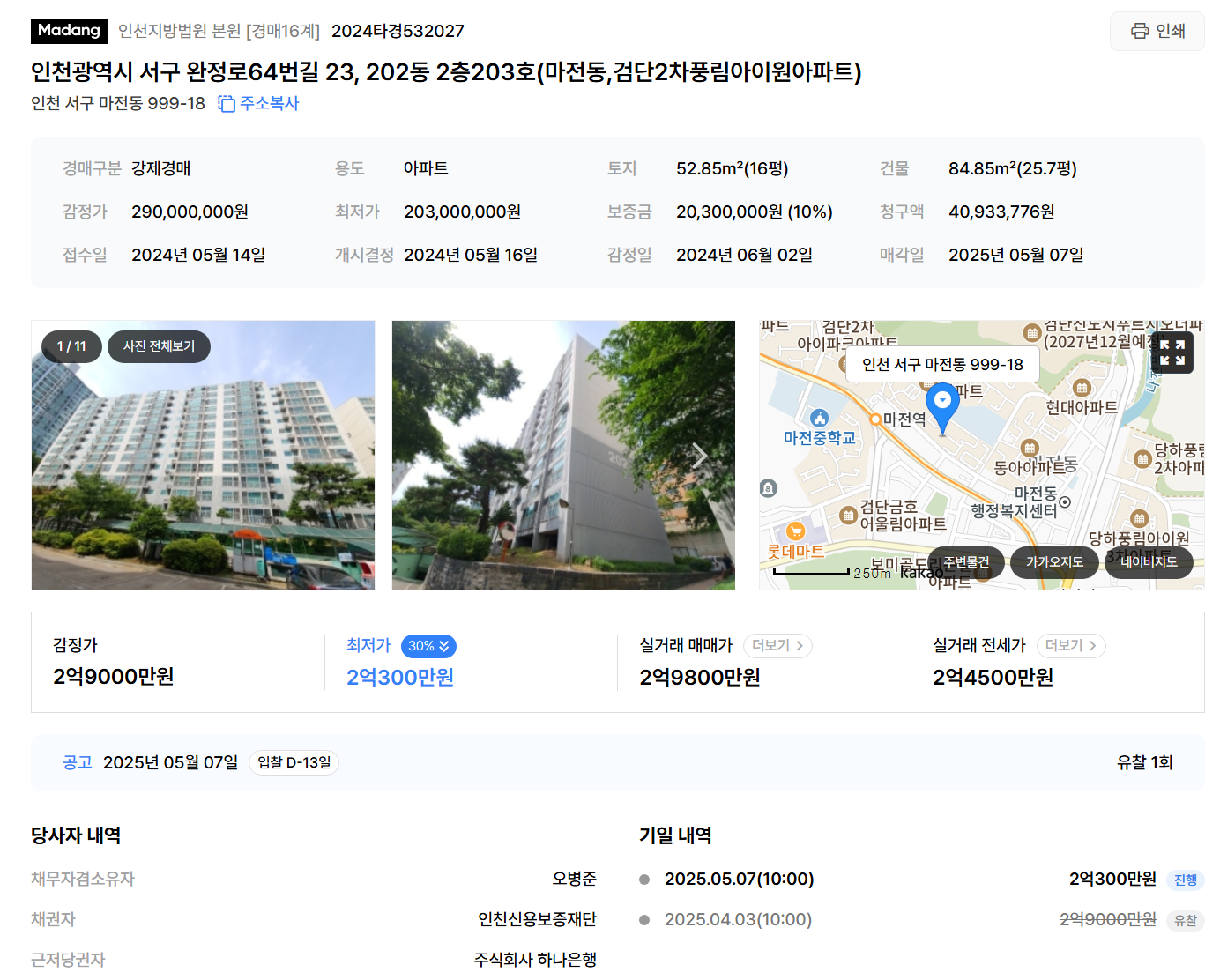Copy address with 주소복사 link
The height and width of the screenshot is (980, 1220).
[269, 103]
